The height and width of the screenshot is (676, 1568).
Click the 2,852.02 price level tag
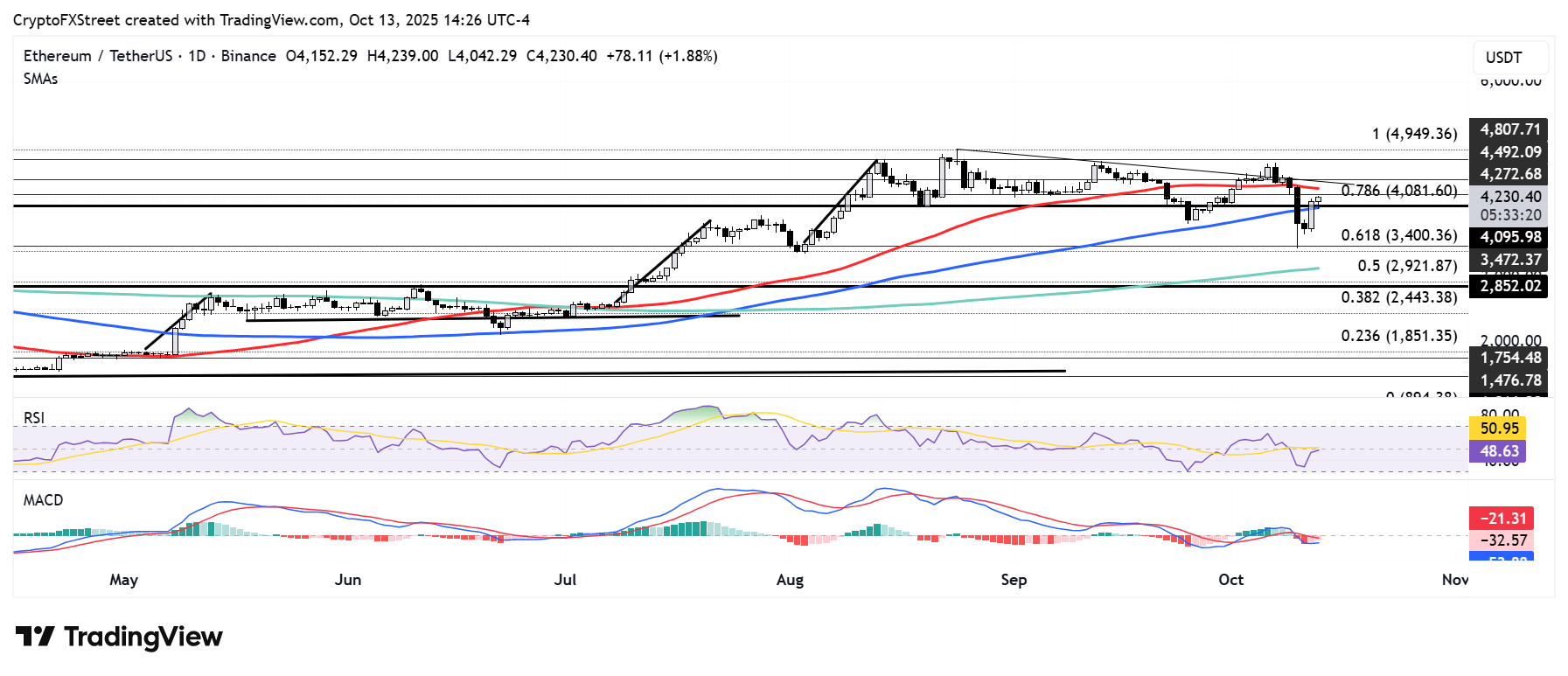(x=1509, y=286)
